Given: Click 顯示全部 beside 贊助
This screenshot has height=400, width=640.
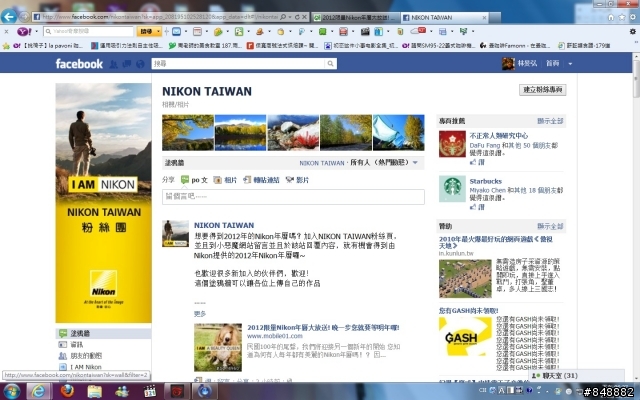Looking at the screenshot, I should 550,226.
